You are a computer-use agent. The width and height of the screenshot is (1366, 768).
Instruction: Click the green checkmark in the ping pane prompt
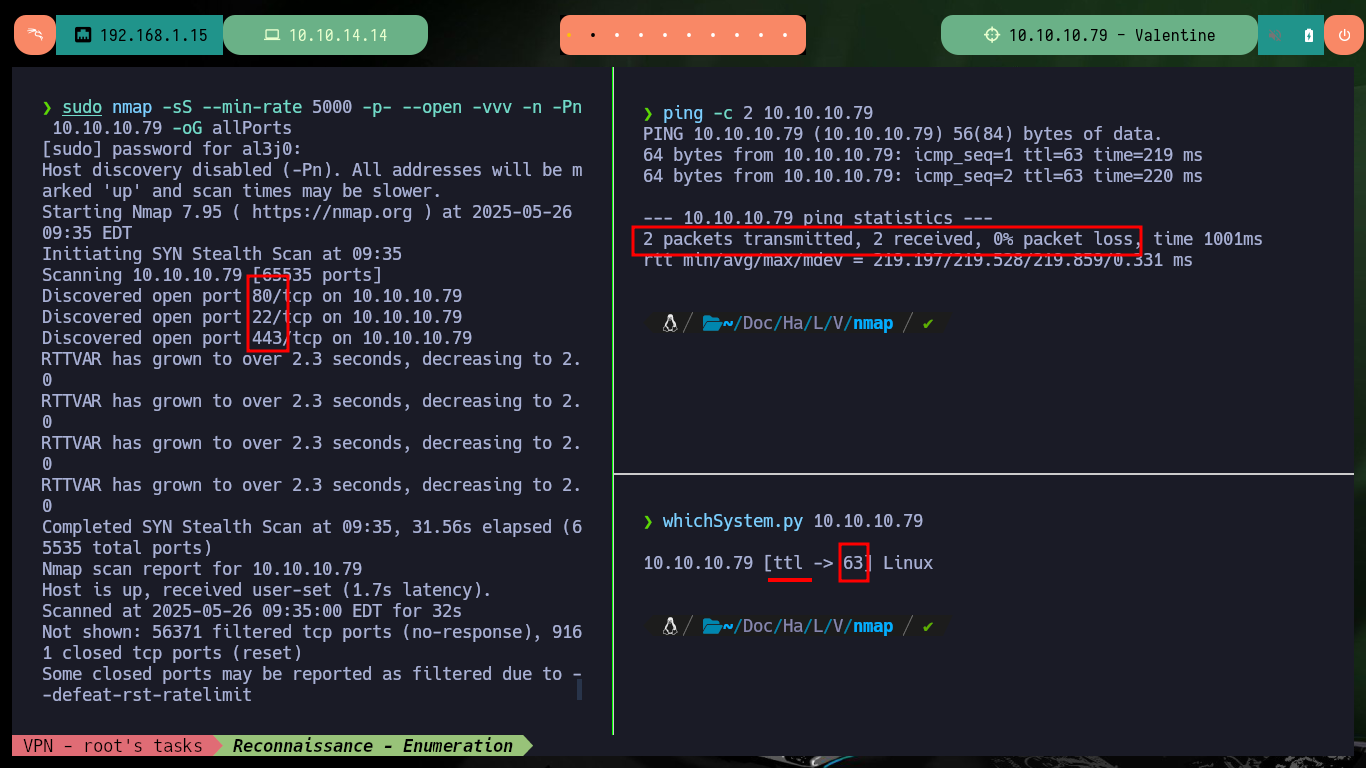[928, 323]
